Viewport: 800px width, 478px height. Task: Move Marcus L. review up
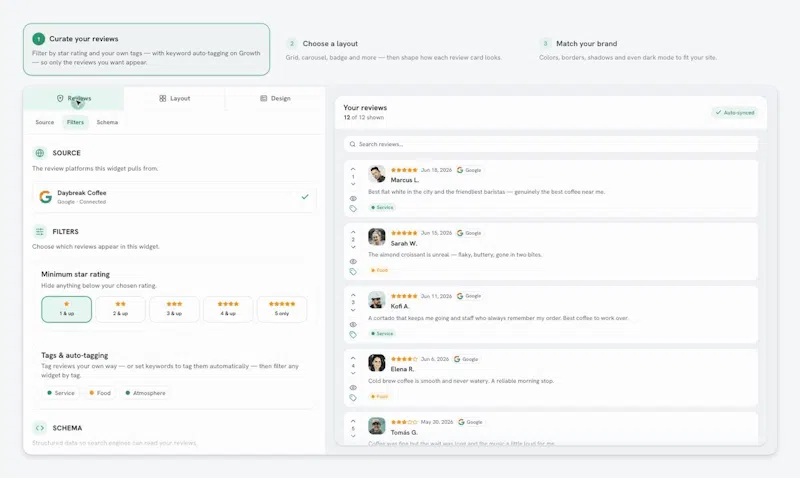(x=353, y=169)
